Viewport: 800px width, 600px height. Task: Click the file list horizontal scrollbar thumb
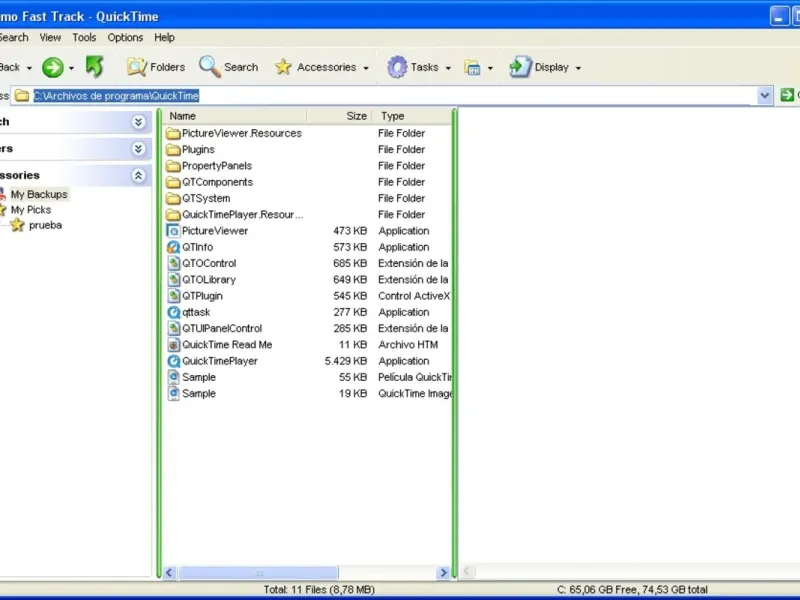pyautogui.click(x=258, y=573)
